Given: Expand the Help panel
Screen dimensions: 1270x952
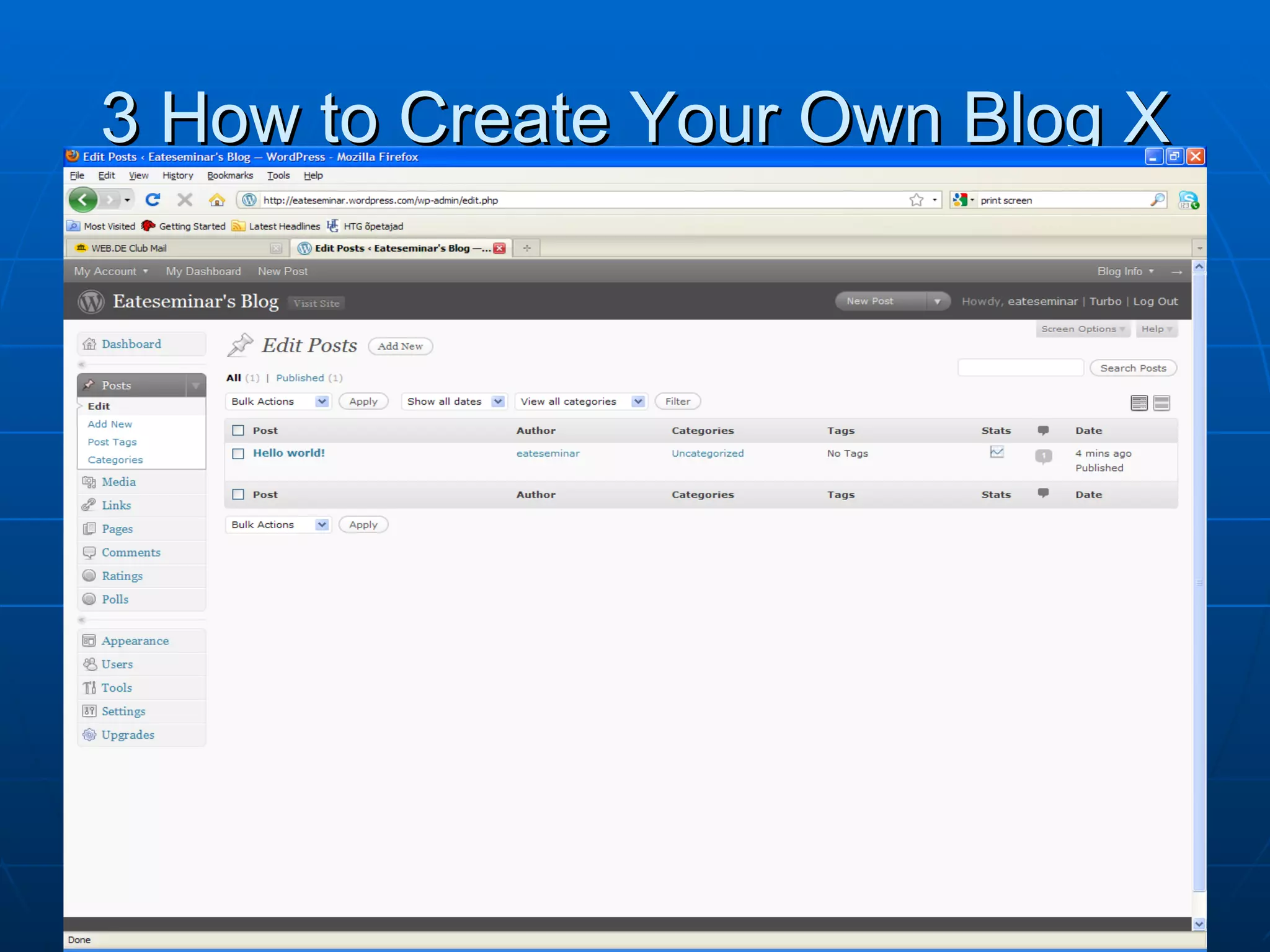Looking at the screenshot, I should click(1157, 329).
